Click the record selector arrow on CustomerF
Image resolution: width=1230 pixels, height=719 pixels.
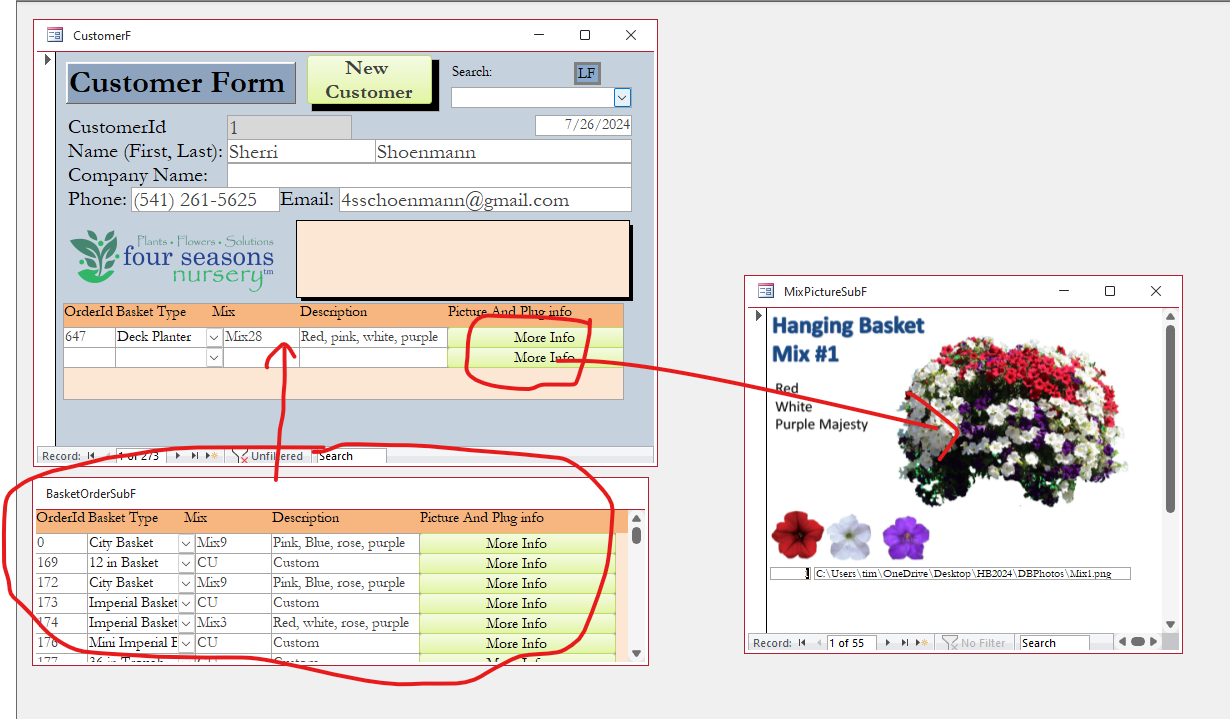tap(48, 59)
